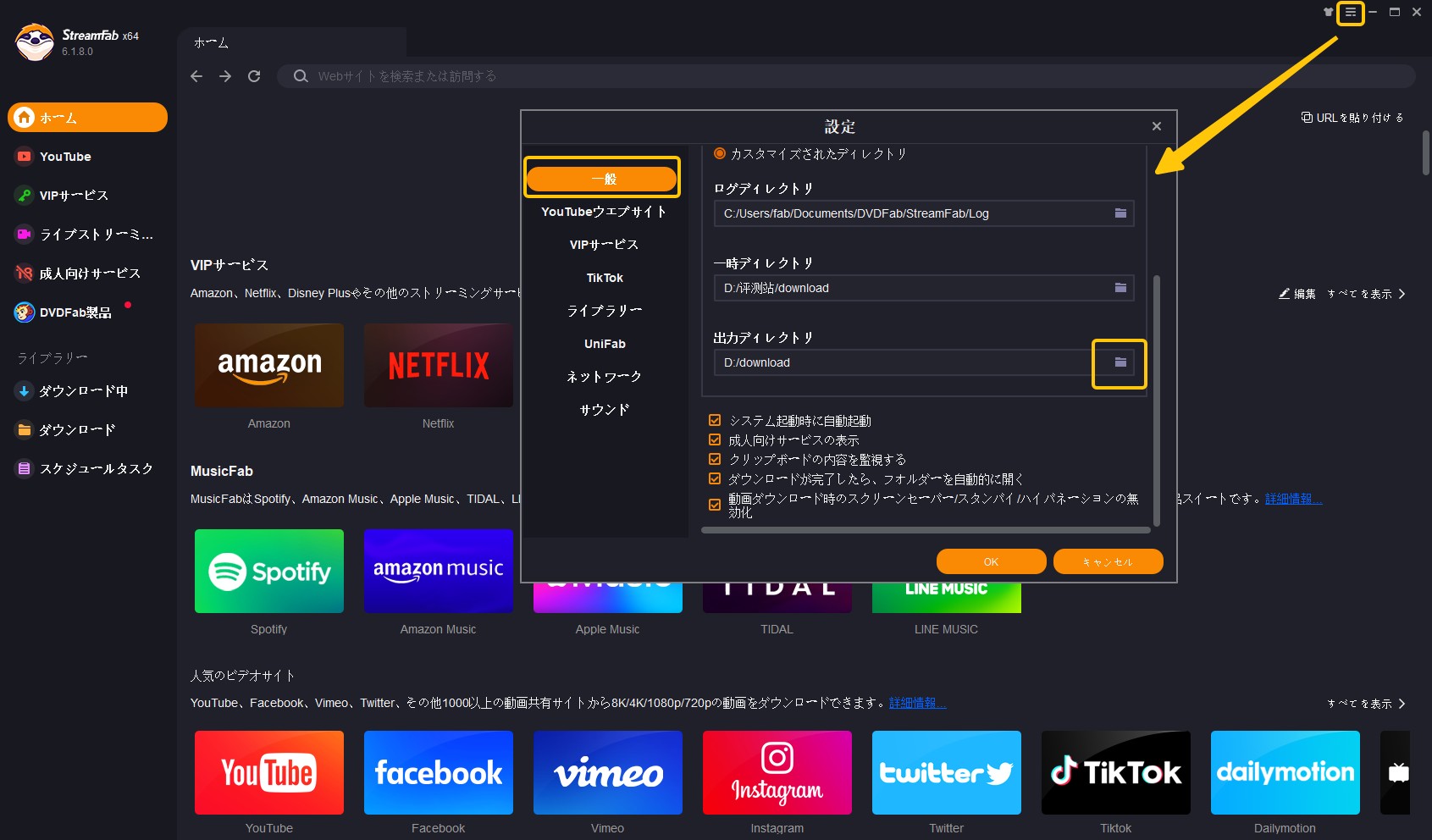Open the 詳細情報 link in MusicFab description
This screenshot has height=840, width=1432.
1293,499
